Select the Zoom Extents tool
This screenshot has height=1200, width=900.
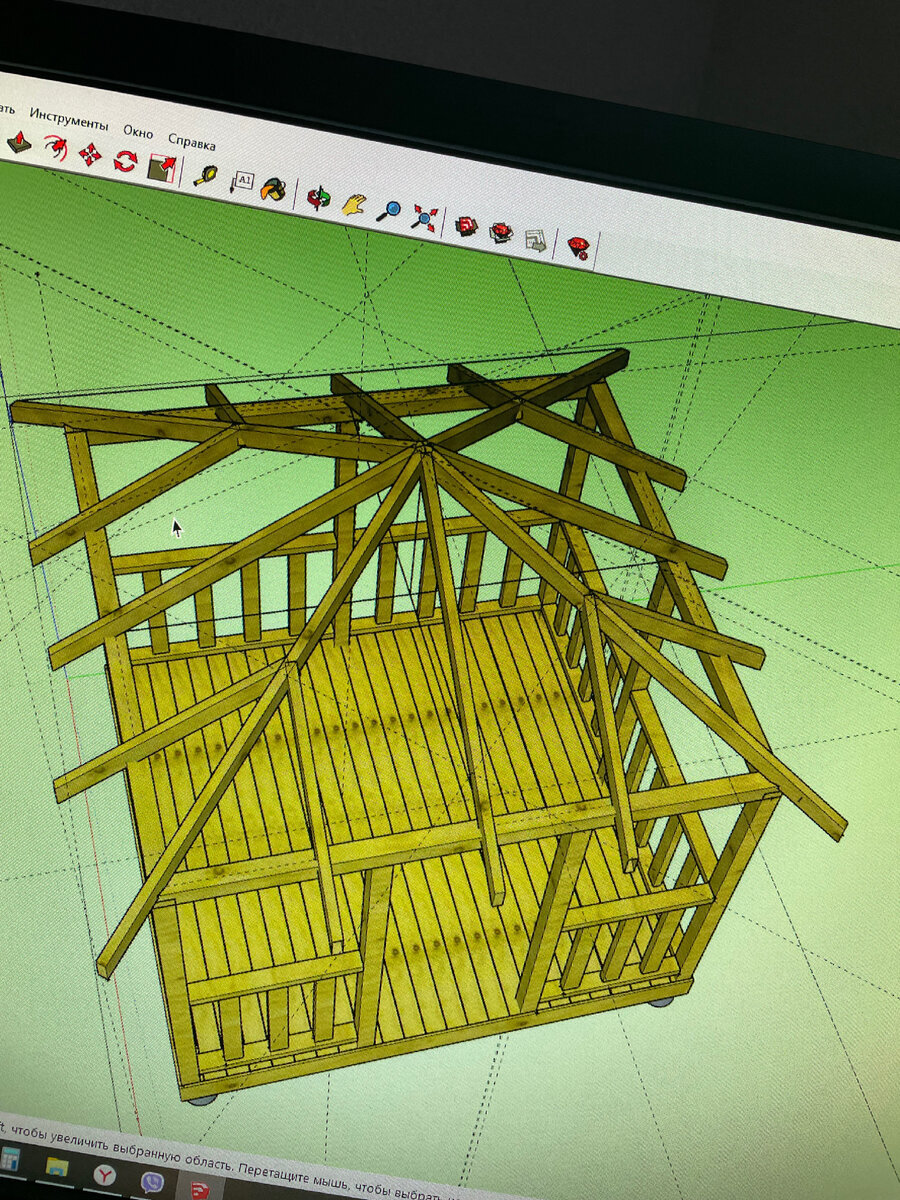(x=424, y=217)
